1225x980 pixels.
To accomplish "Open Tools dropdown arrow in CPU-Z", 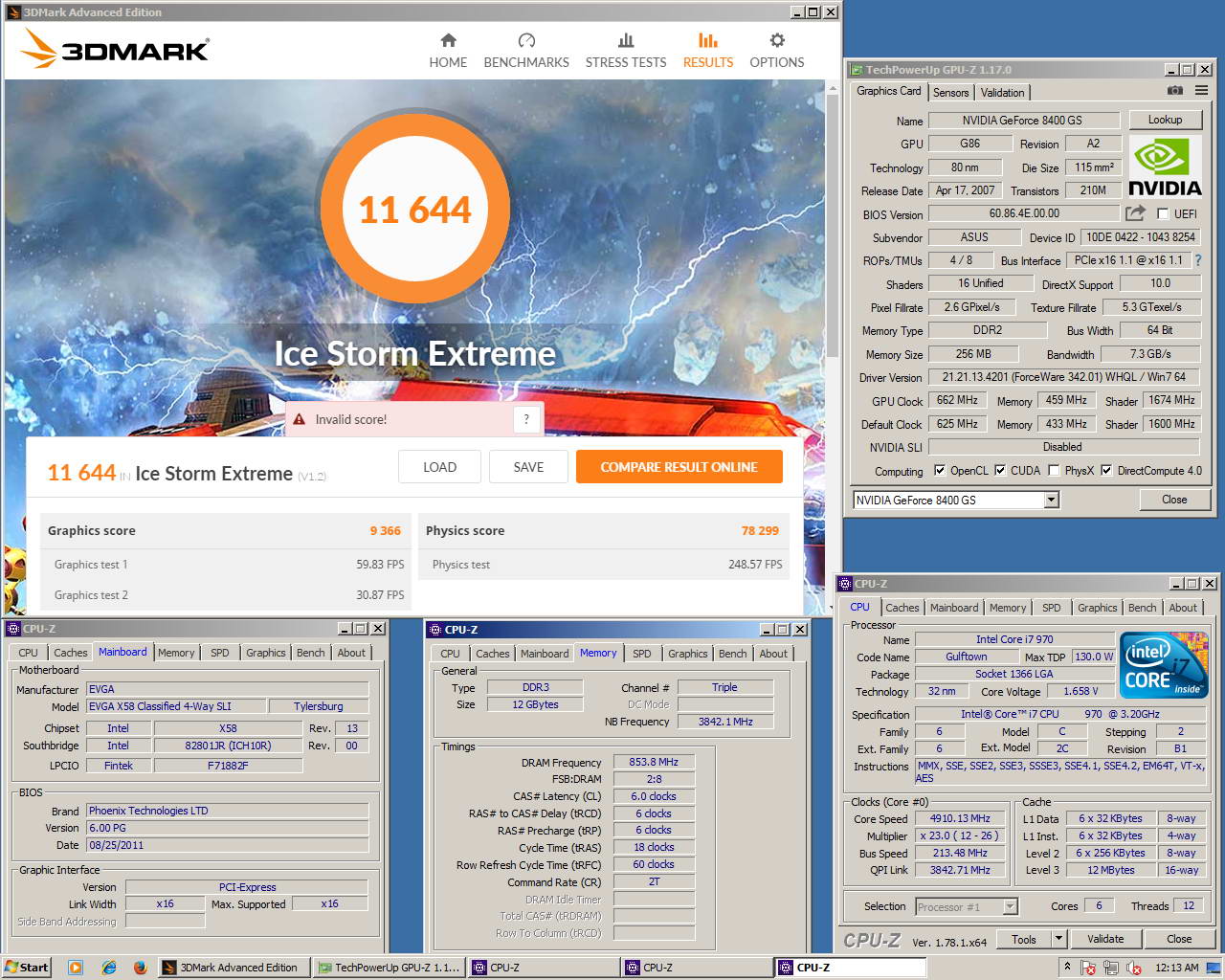I will point(1058,939).
